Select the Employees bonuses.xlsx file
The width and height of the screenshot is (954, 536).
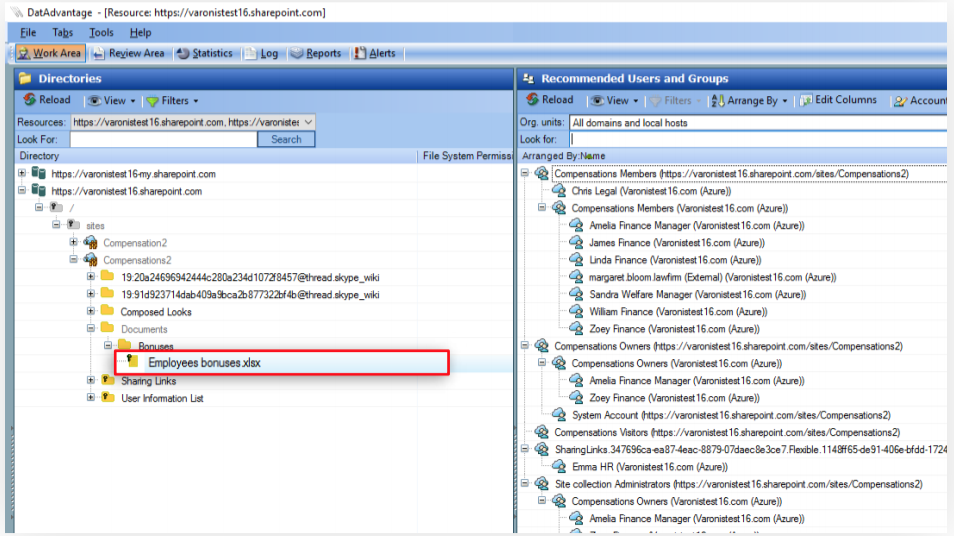pyautogui.click(x=204, y=363)
